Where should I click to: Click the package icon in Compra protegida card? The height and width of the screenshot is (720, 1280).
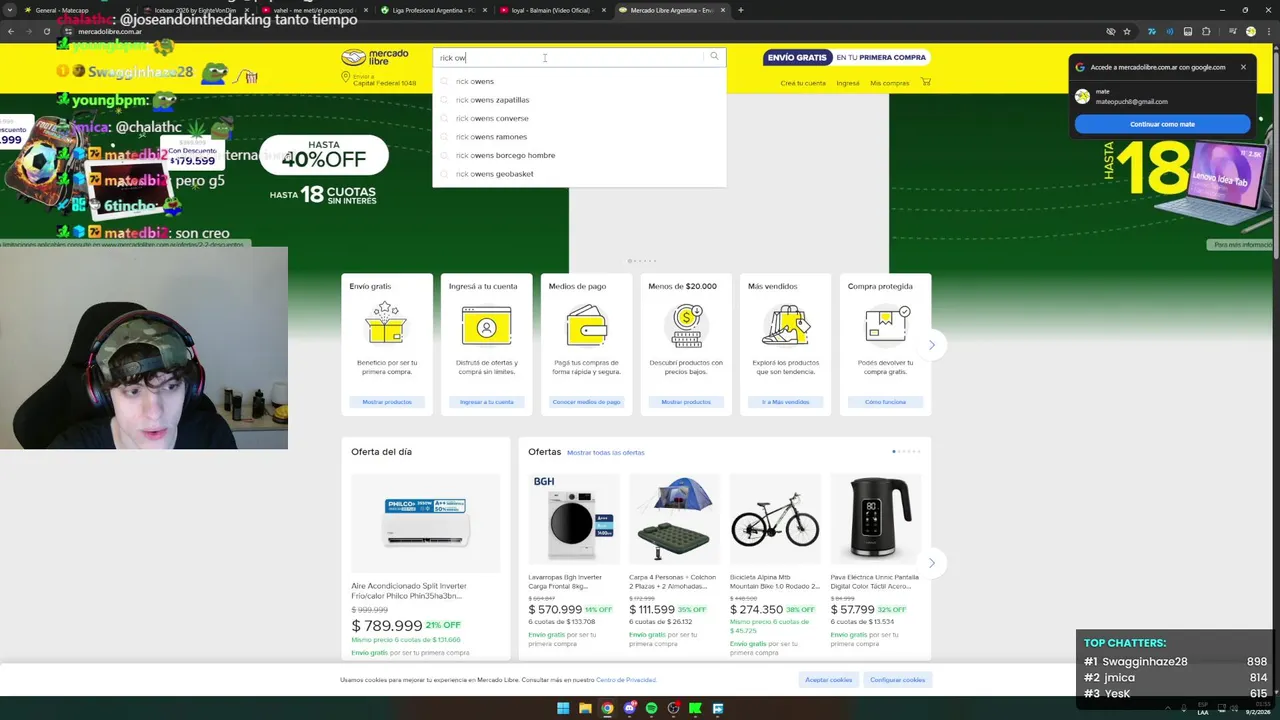click(886, 324)
